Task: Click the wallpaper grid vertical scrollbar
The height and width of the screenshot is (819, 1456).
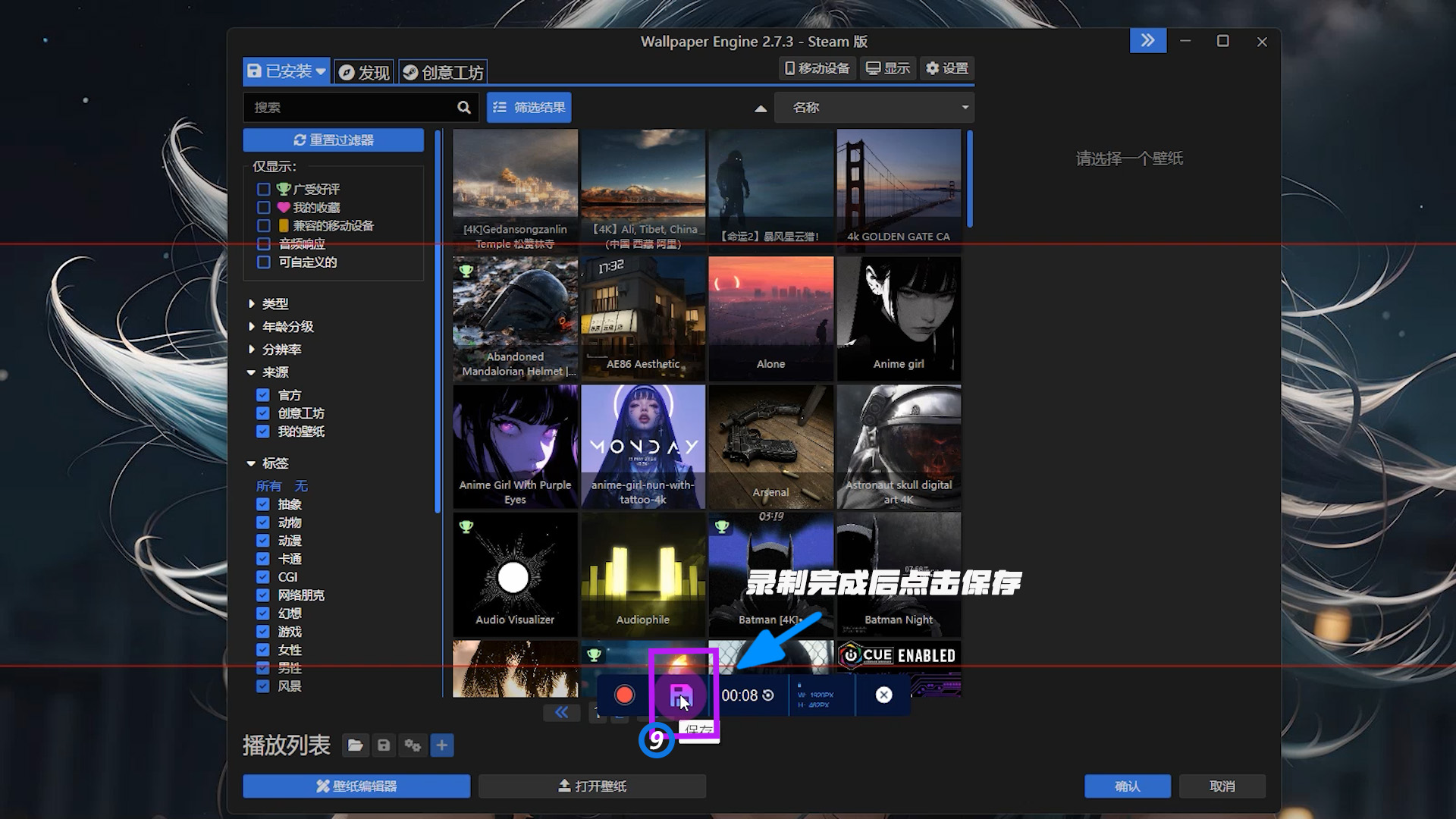Action: [969, 179]
